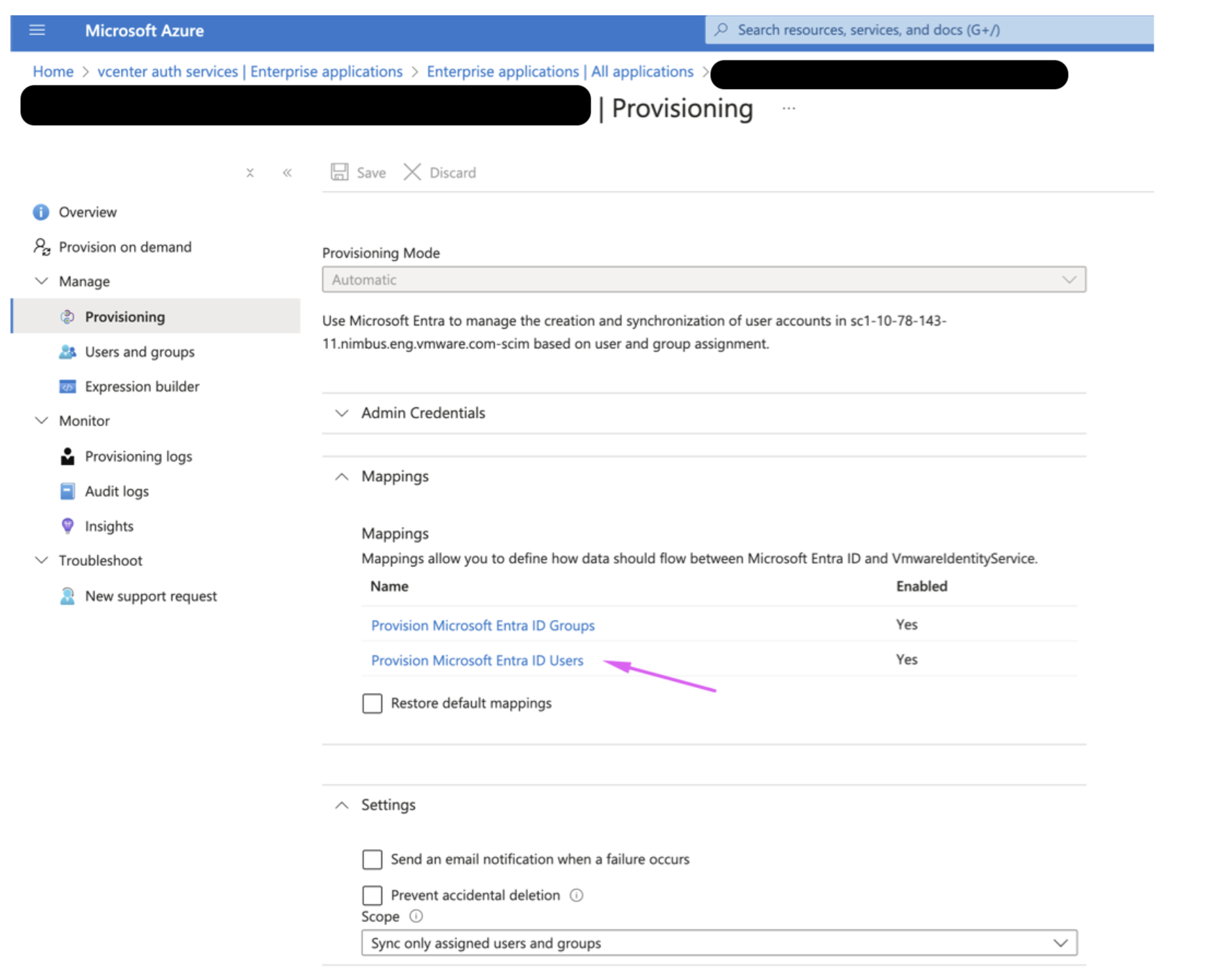Open the Scope dropdown
This screenshot has height=980, width=1216.
[719, 943]
